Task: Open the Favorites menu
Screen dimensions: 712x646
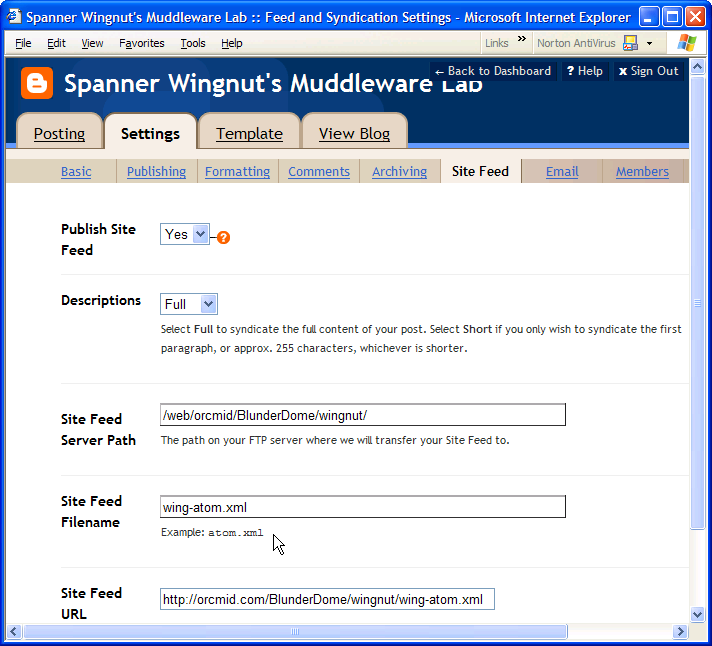Action: click(142, 44)
